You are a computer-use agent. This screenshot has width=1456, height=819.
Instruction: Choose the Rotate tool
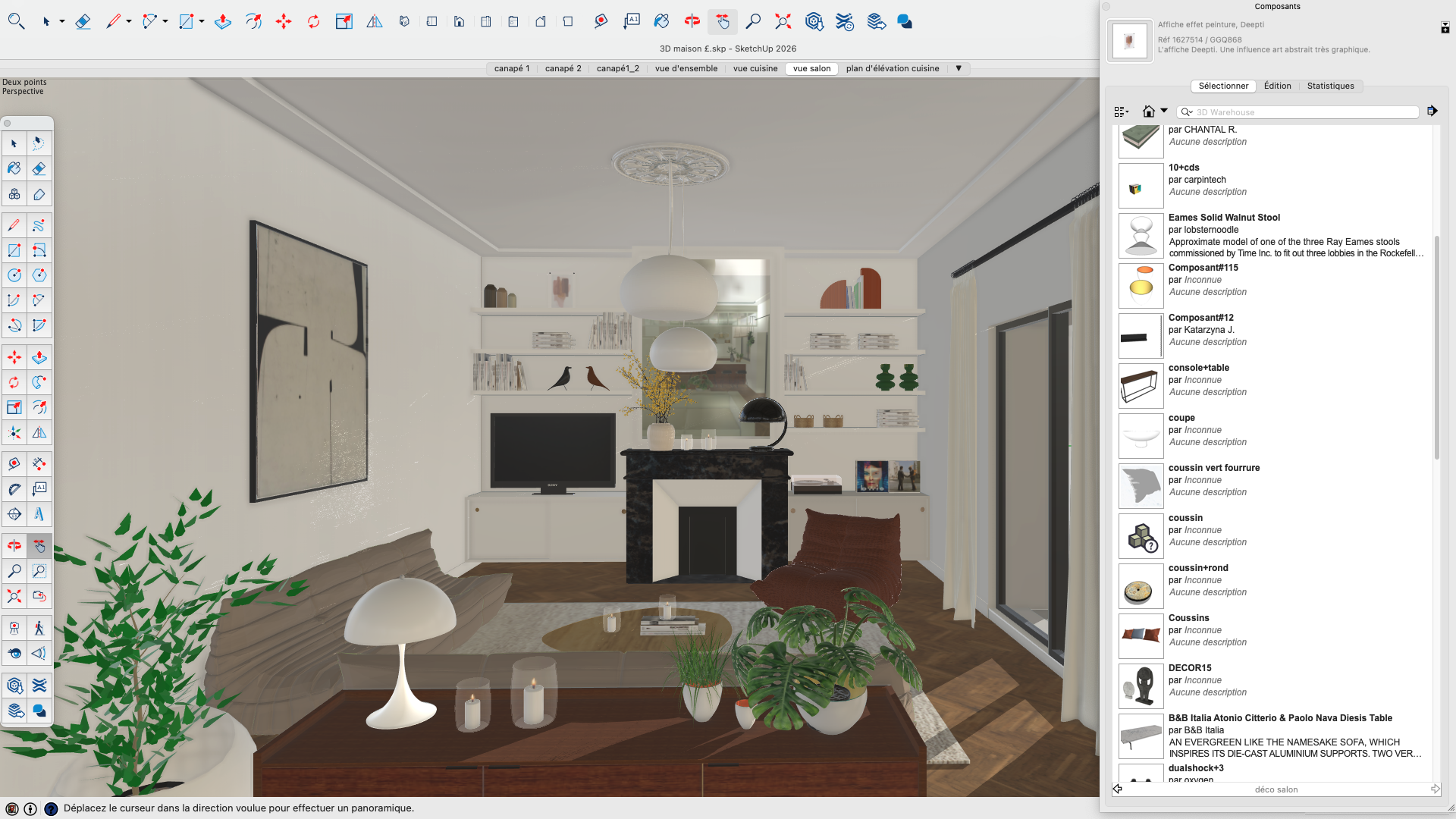(x=314, y=21)
